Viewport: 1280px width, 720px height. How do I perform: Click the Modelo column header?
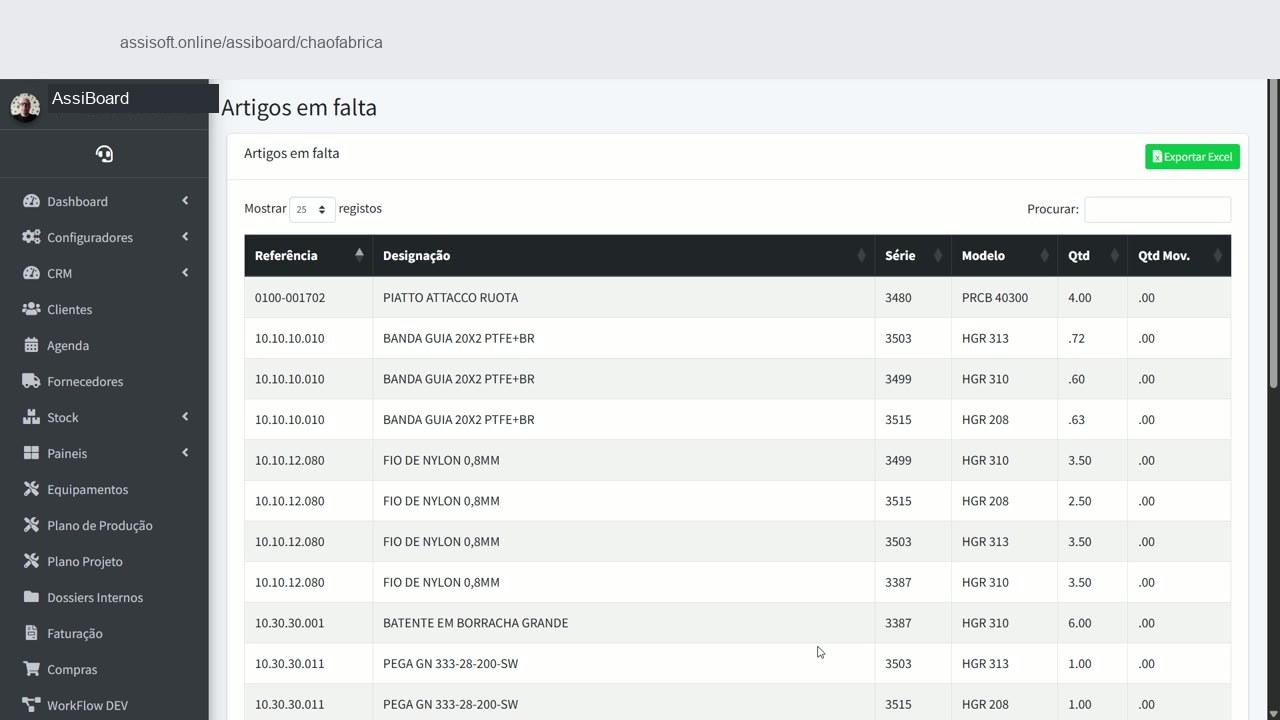[x=1004, y=256]
